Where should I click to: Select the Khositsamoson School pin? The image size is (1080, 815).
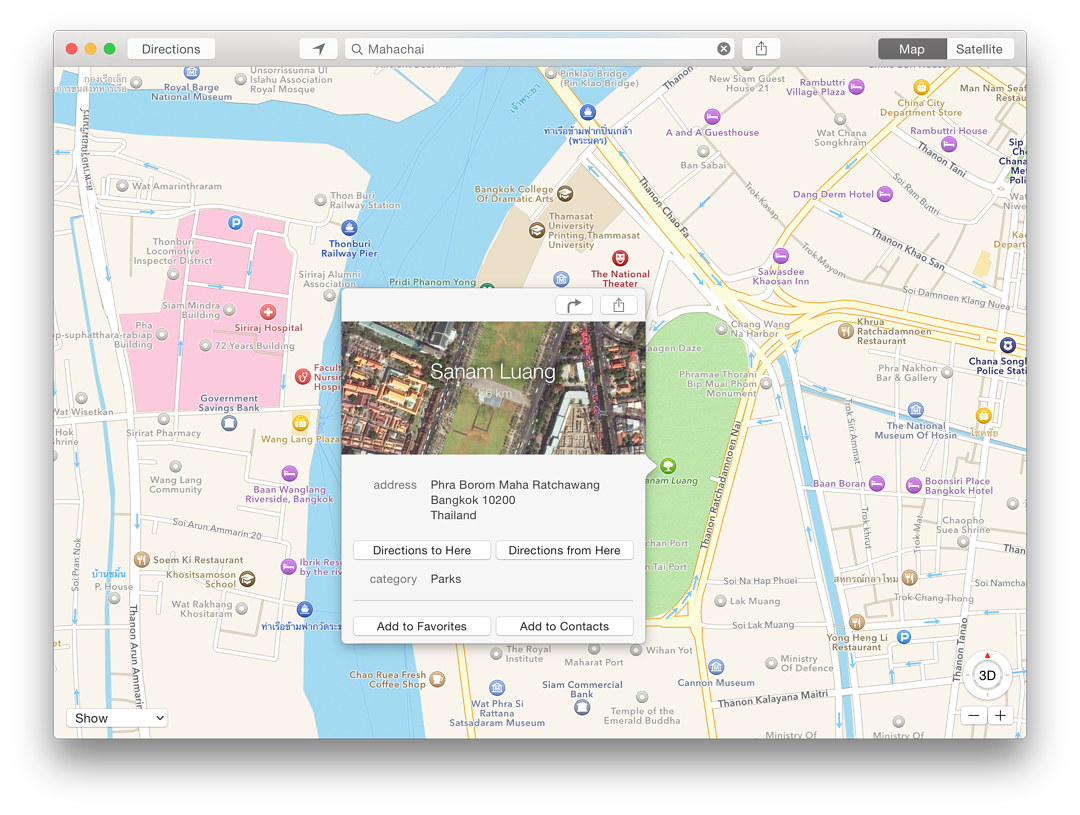coord(247,579)
